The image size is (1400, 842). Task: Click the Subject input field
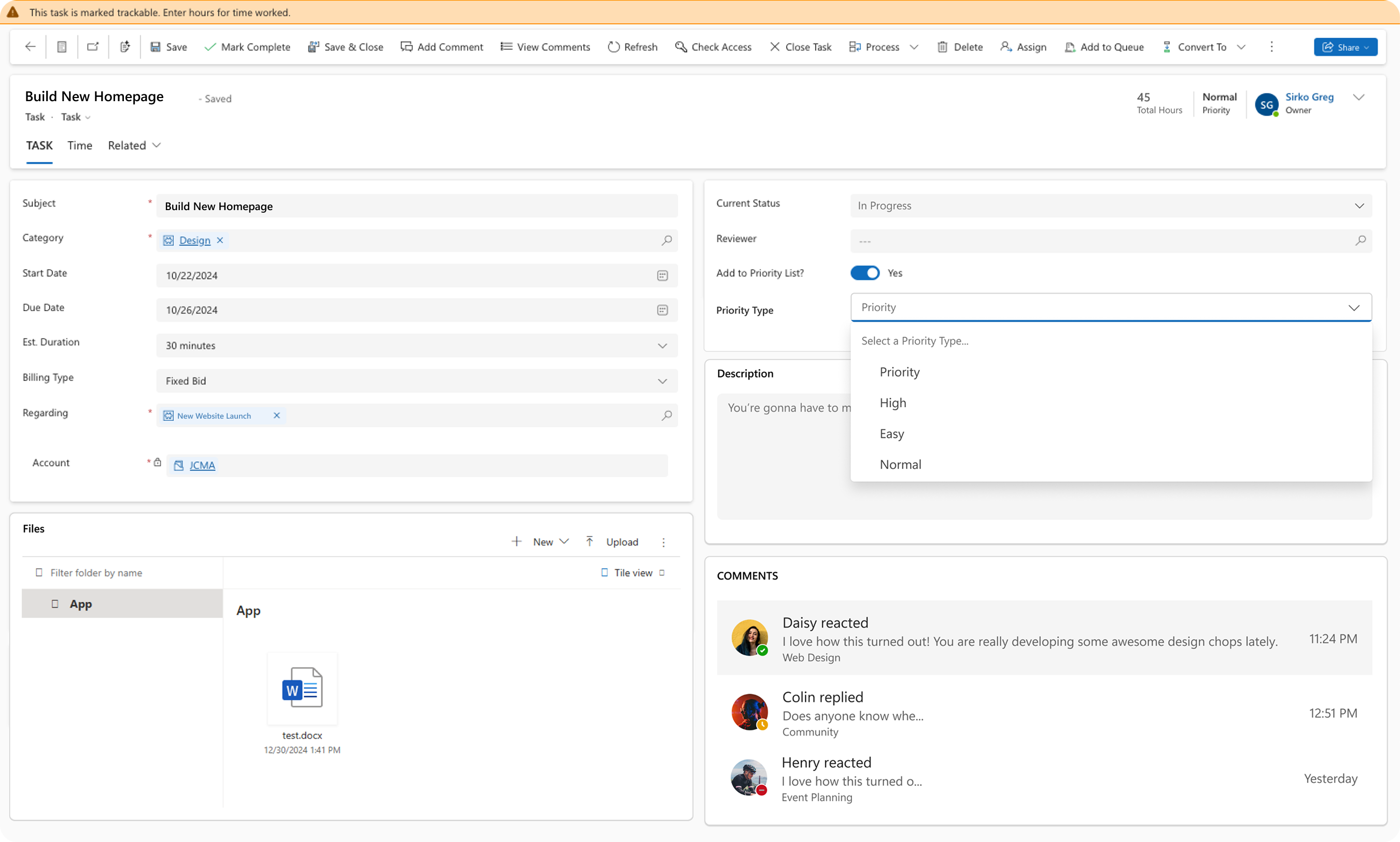click(417, 206)
